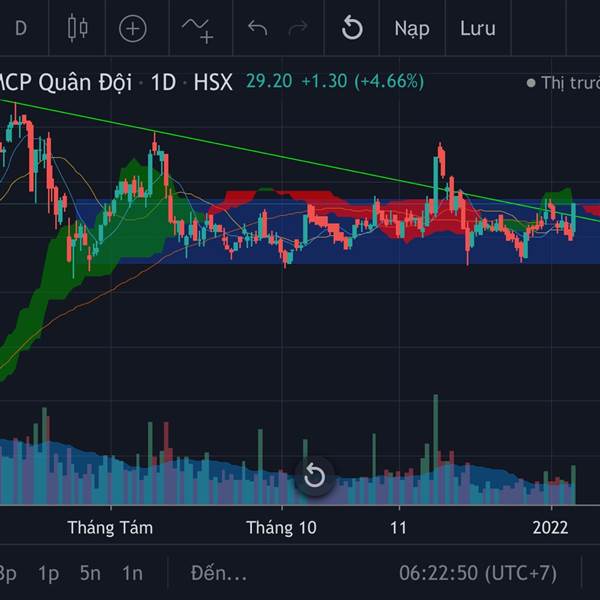This screenshot has height=600, width=600.
Task: Click the Lưu save button
Action: pos(478,29)
